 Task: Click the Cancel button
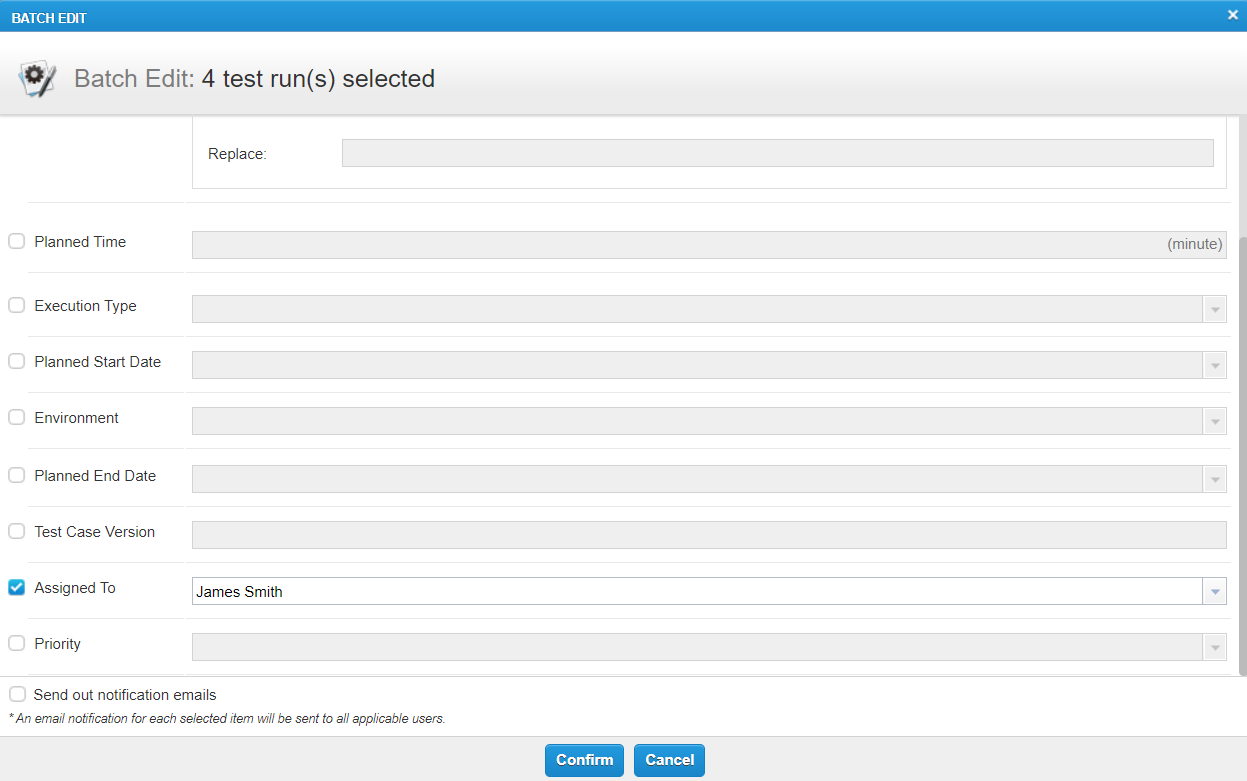tap(670, 760)
